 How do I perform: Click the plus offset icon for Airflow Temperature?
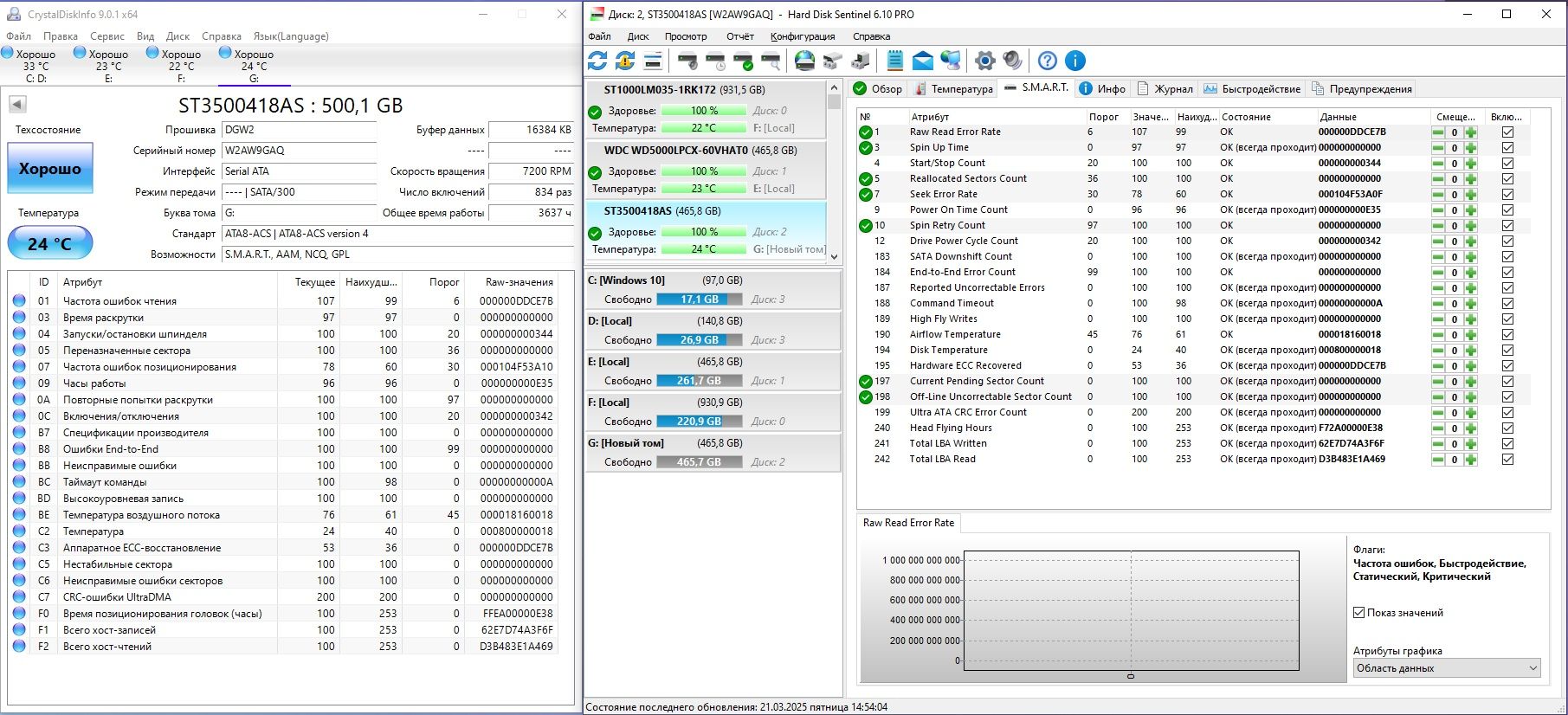1471,335
